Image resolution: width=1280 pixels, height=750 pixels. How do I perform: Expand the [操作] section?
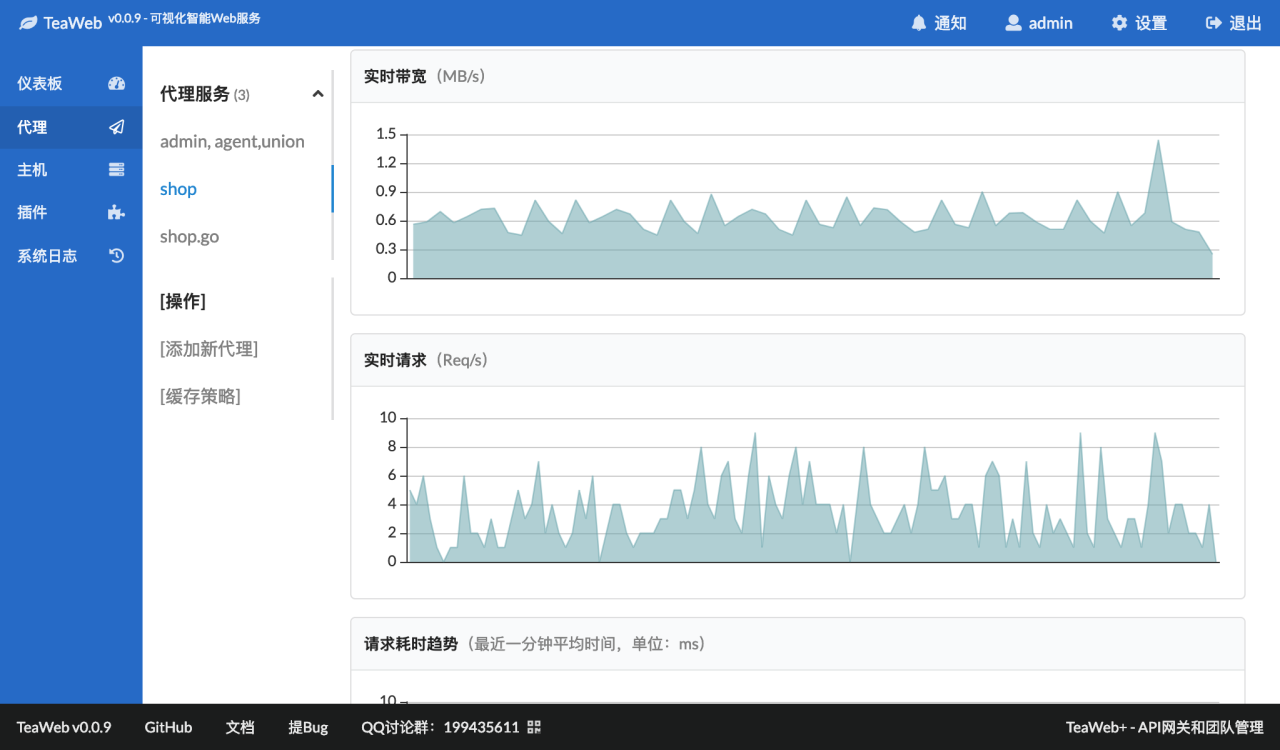[x=181, y=301]
